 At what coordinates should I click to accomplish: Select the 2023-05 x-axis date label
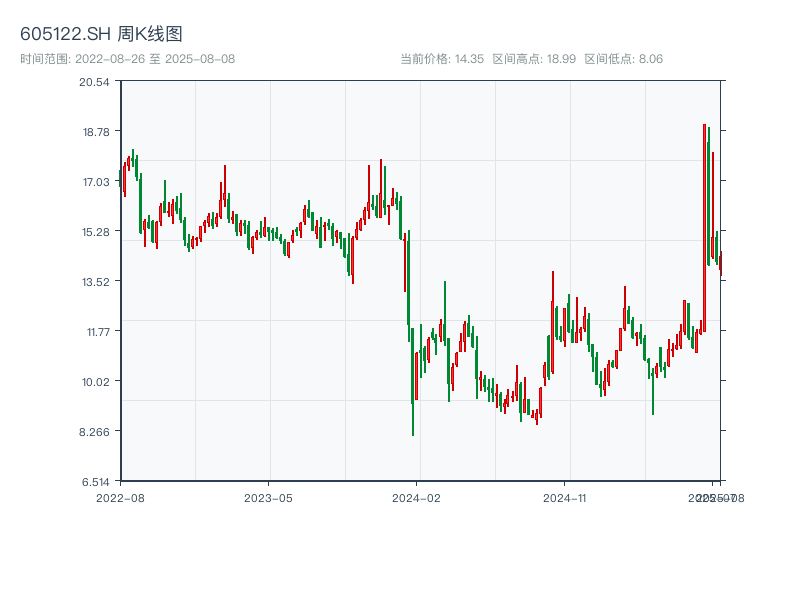[x=268, y=497]
